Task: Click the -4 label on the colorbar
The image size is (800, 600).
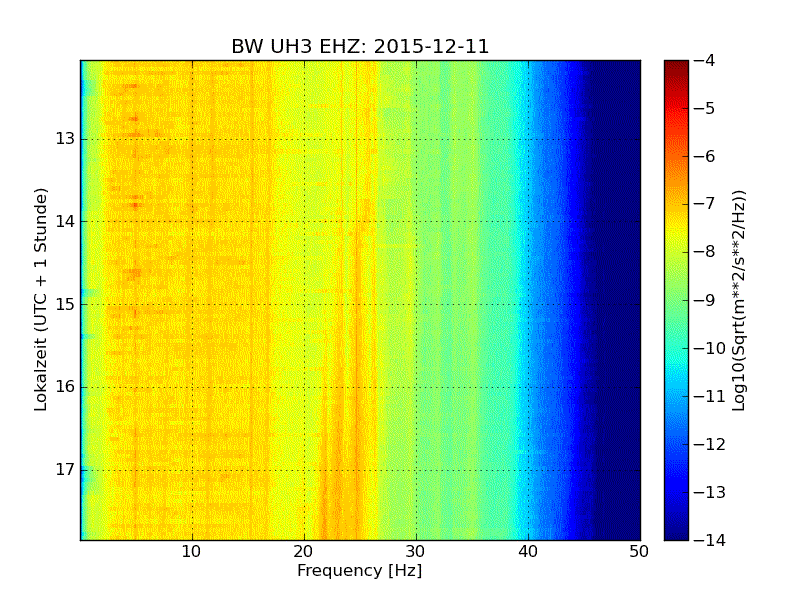Action: click(x=705, y=60)
